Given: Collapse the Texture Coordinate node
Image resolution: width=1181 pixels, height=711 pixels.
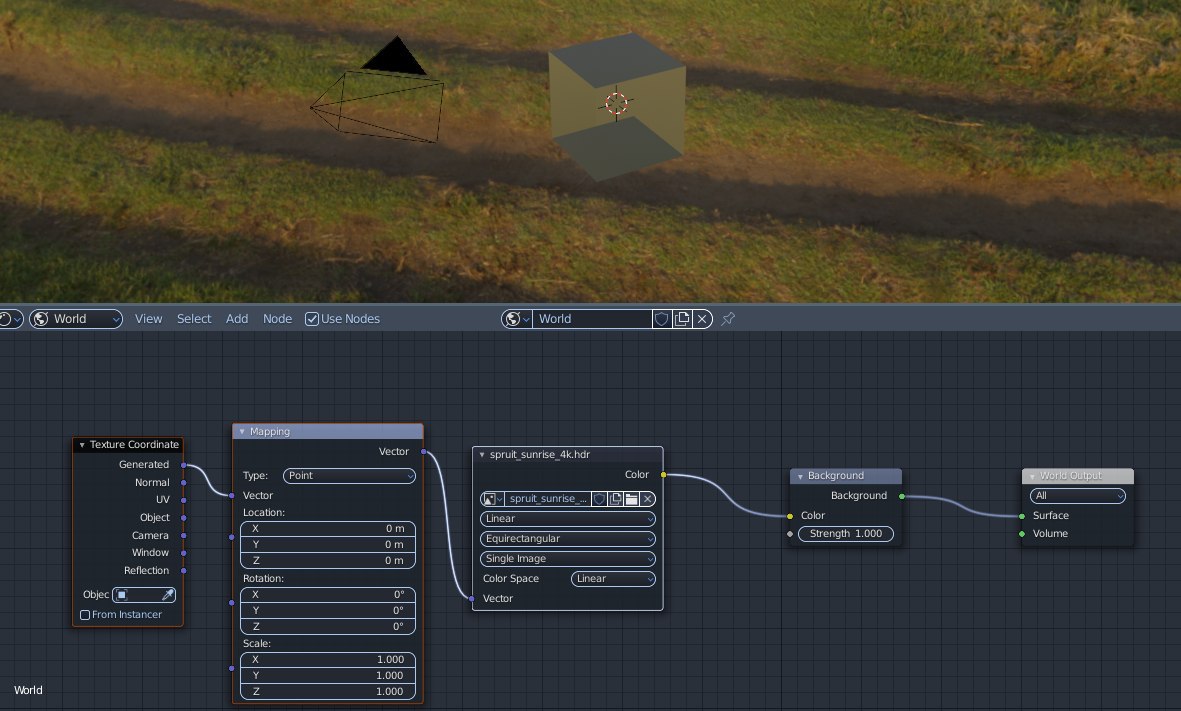Looking at the screenshot, I should pyautogui.click(x=82, y=444).
